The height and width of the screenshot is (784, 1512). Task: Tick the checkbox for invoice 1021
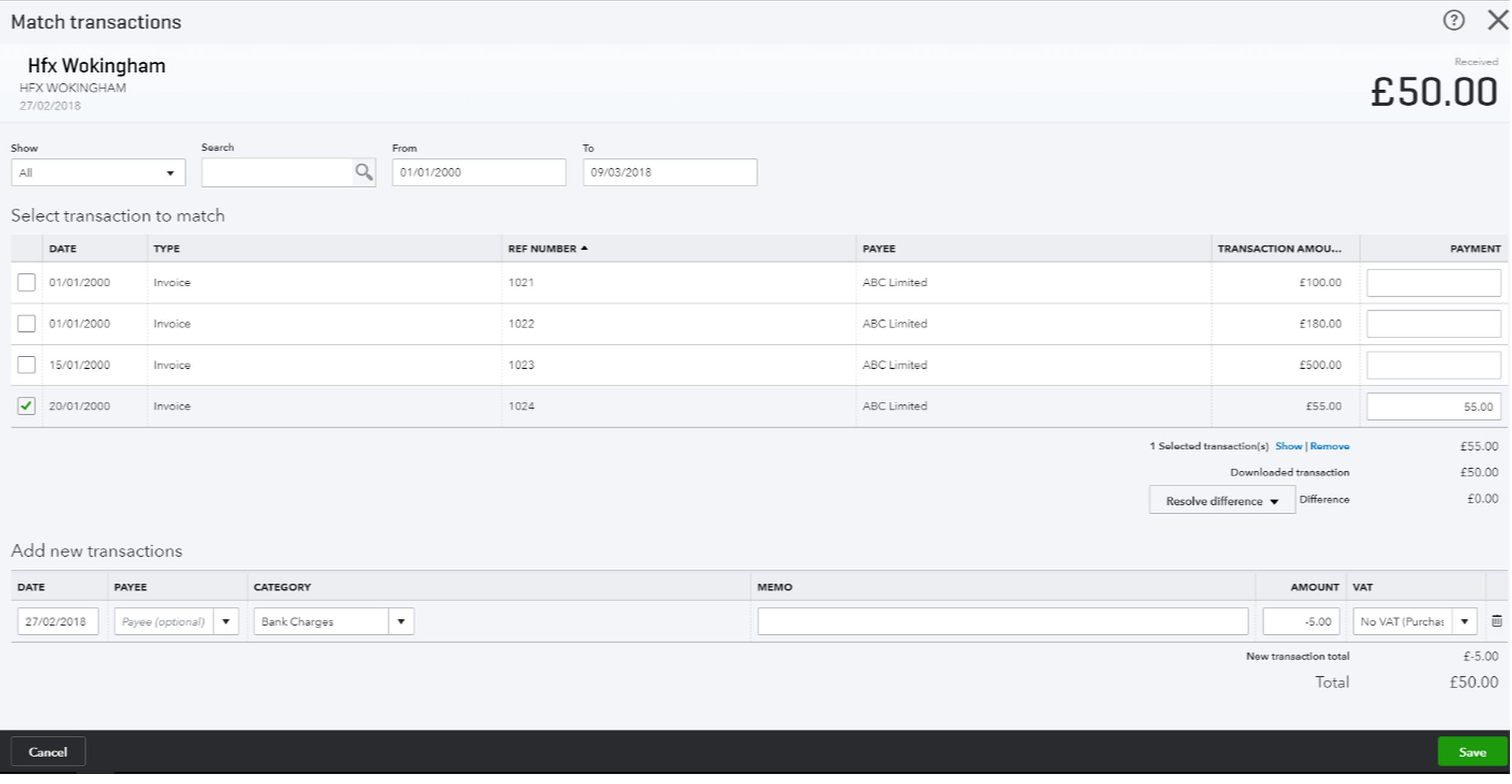point(26,282)
